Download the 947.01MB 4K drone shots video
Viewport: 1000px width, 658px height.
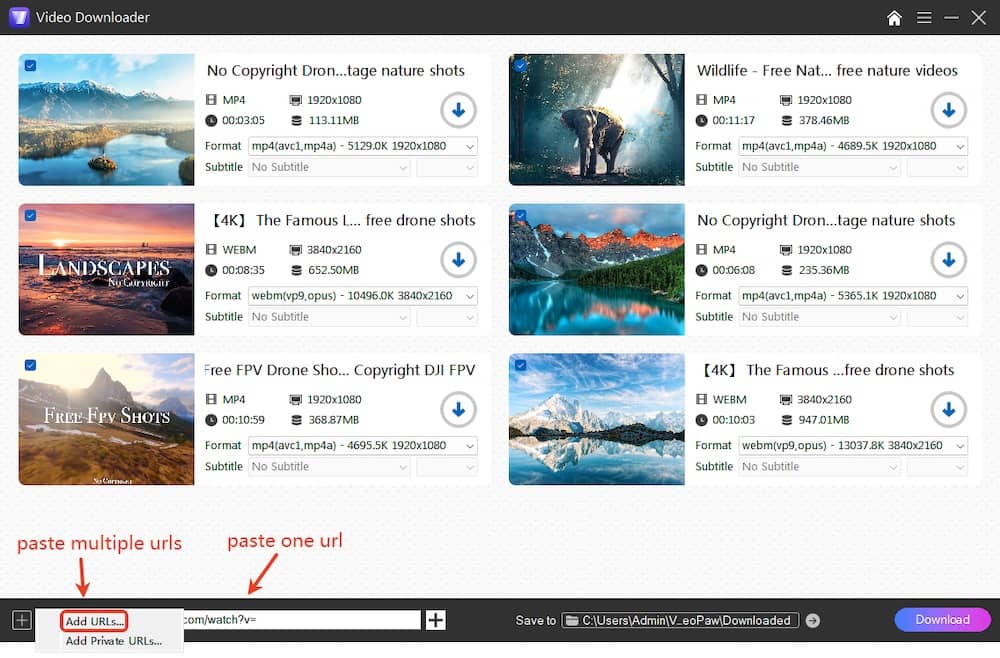[948, 410]
